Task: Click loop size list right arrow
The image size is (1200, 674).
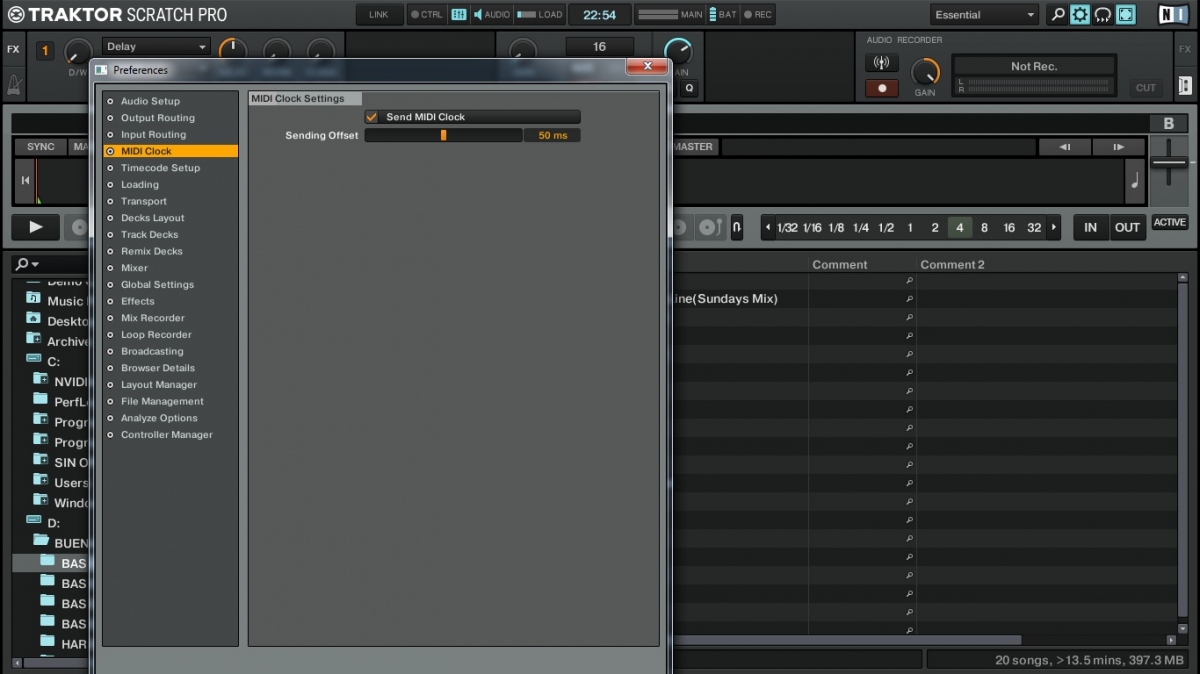Action: pos(1054,228)
